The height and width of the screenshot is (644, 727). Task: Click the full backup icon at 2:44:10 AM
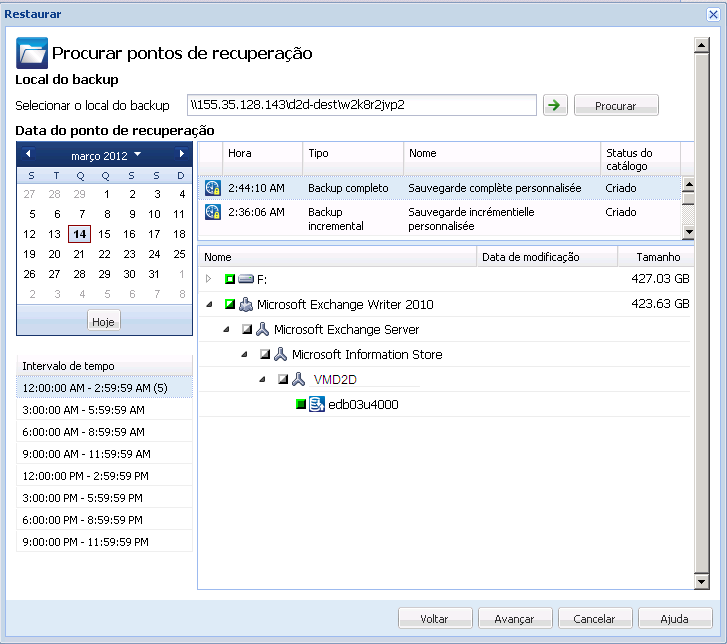tap(212, 187)
